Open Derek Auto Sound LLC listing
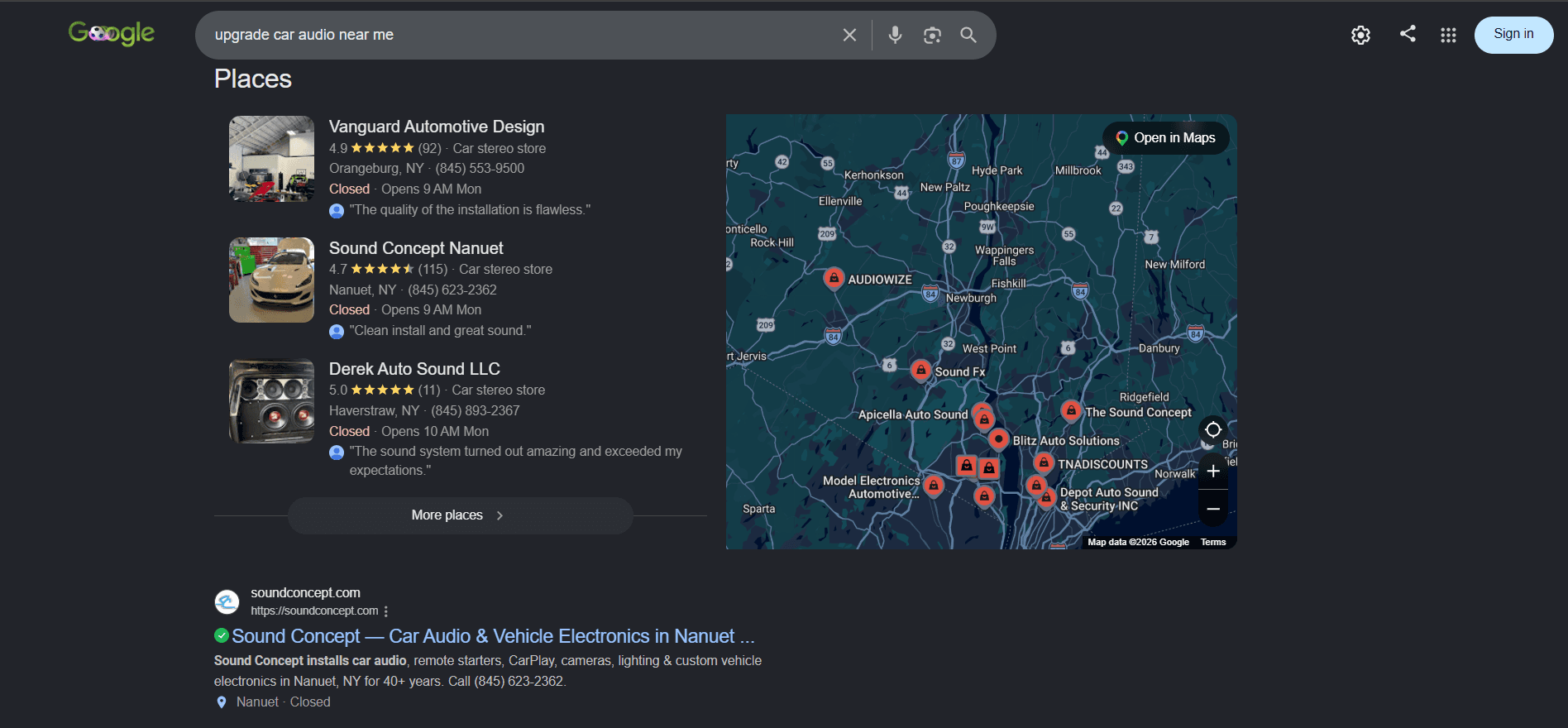1568x728 pixels. [414, 369]
